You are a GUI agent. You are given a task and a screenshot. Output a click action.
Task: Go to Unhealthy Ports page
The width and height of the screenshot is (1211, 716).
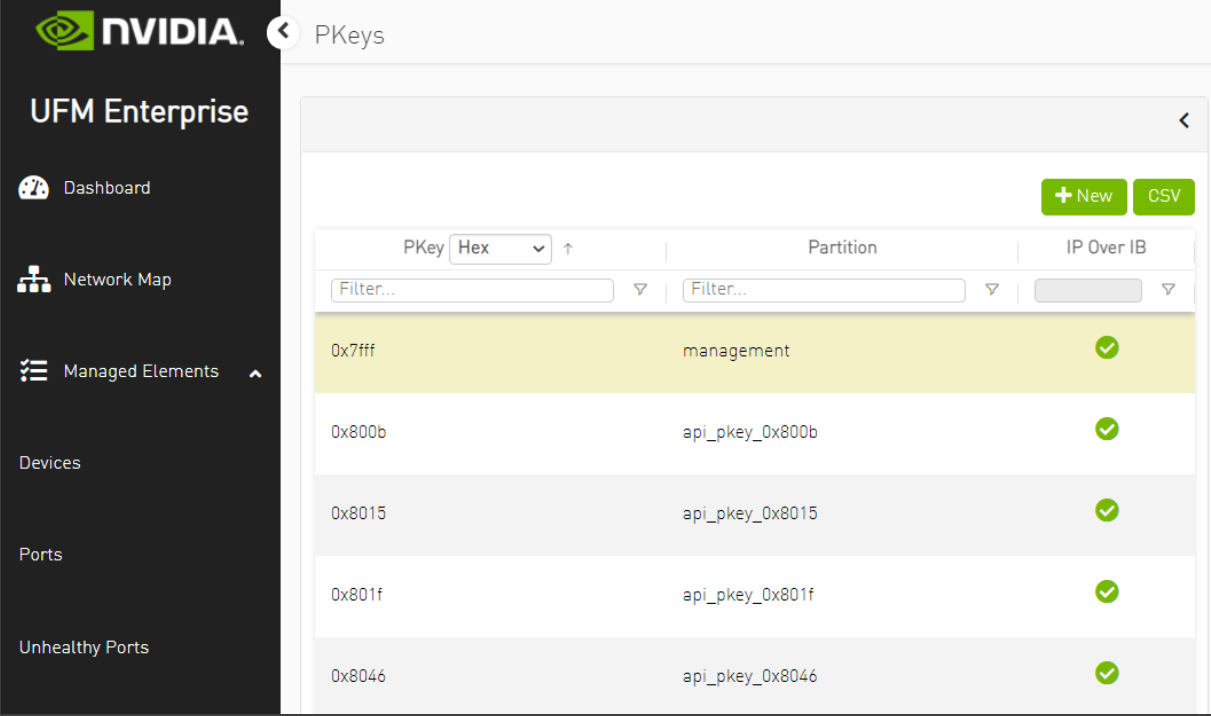click(84, 647)
